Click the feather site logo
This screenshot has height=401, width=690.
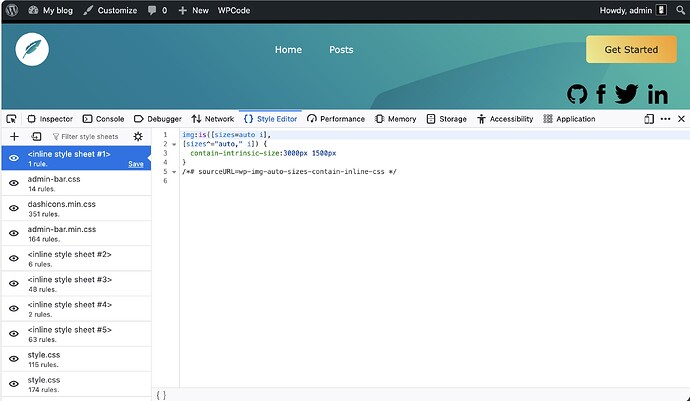[32, 49]
